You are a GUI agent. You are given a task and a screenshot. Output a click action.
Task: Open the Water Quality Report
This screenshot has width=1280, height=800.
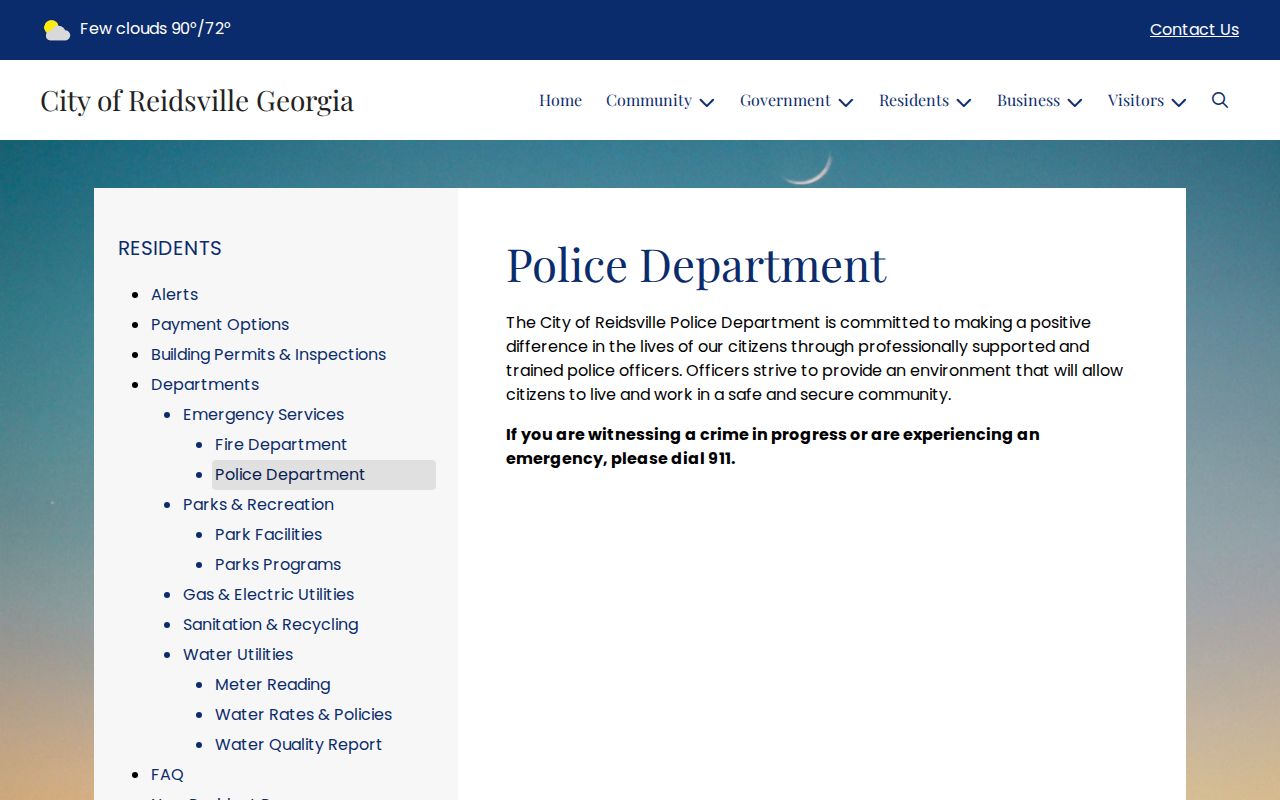[x=299, y=744]
